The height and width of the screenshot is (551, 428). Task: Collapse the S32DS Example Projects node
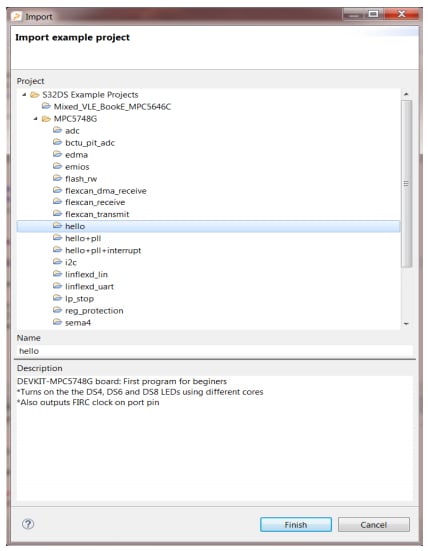click(24, 94)
